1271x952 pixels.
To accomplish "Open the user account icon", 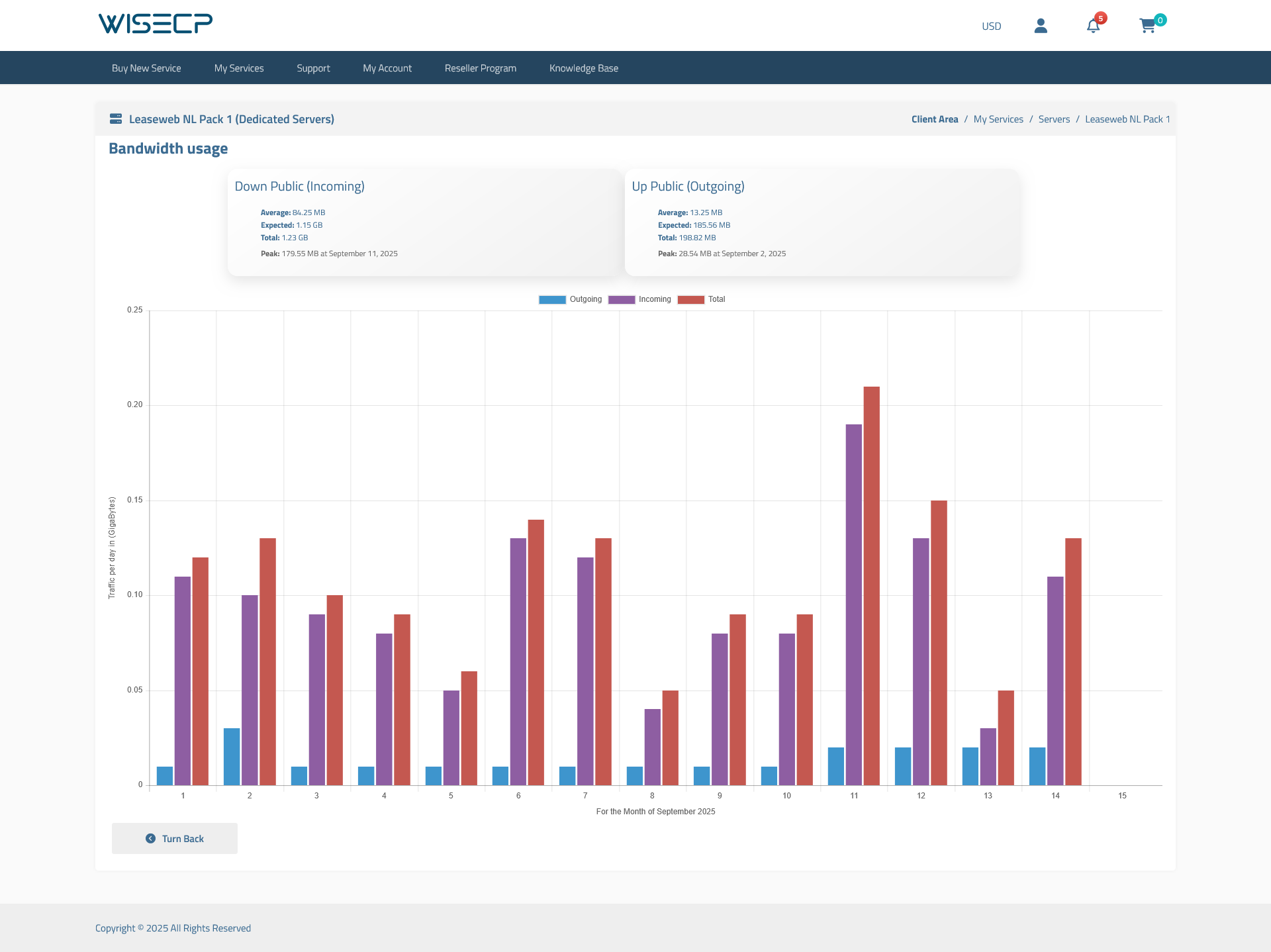I will click(1041, 26).
